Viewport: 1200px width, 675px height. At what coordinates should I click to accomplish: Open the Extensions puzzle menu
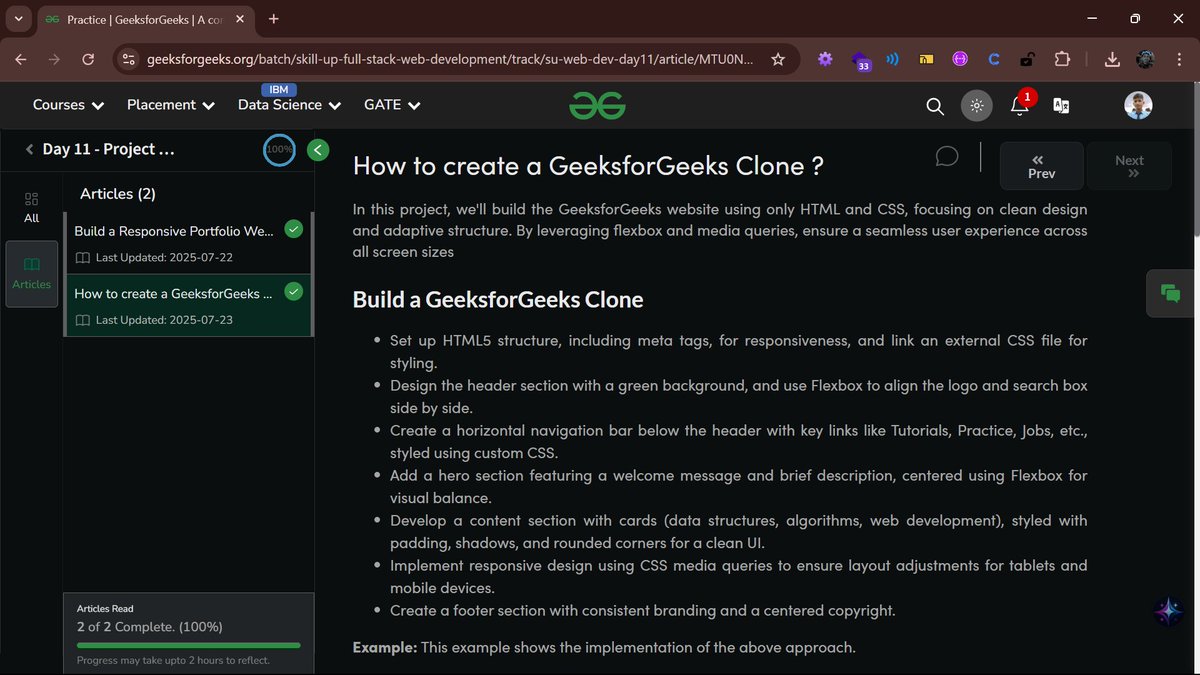1063,59
